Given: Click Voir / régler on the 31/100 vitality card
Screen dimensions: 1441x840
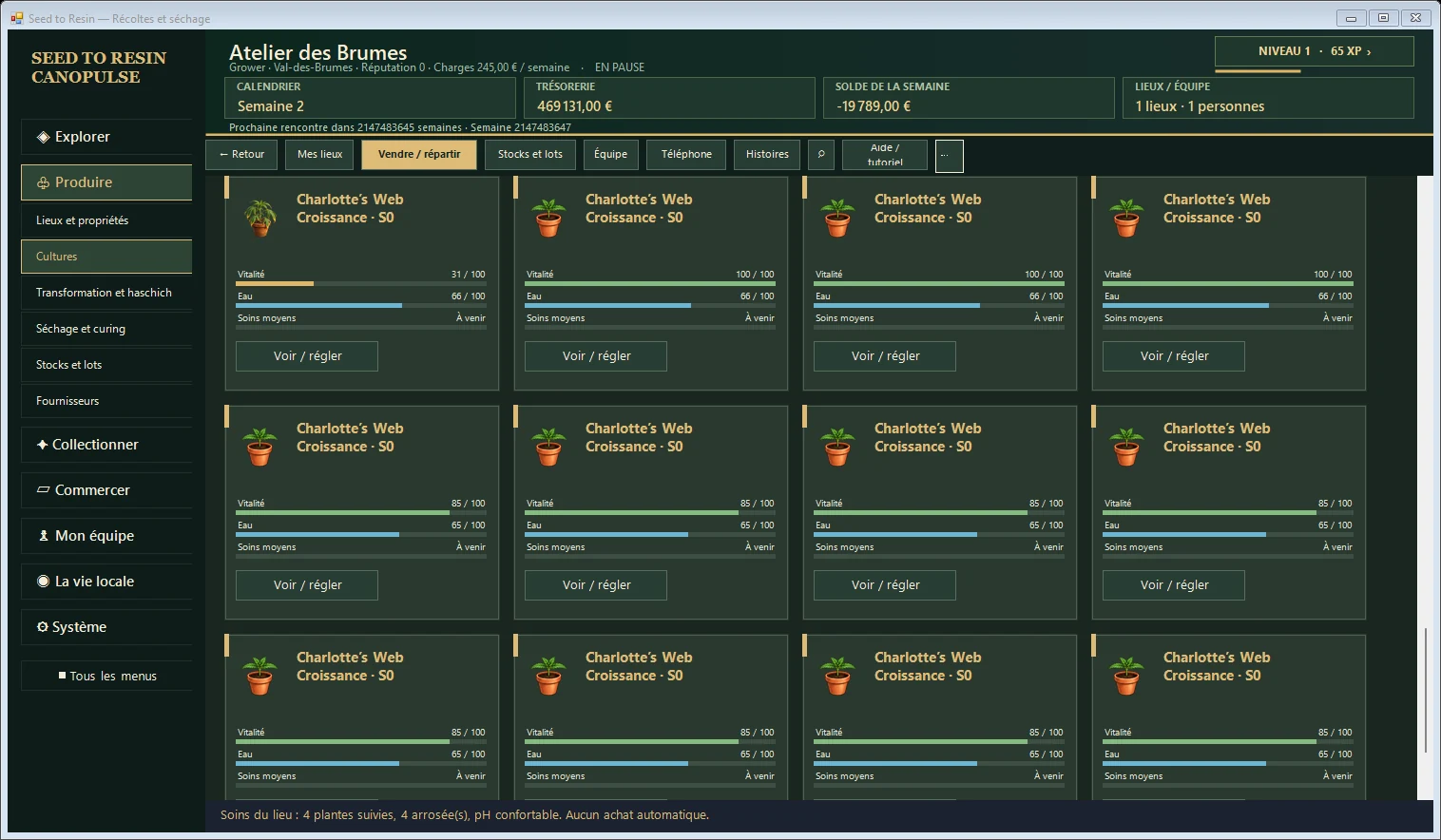Looking at the screenshot, I should pyautogui.click(x=307, y=356).
